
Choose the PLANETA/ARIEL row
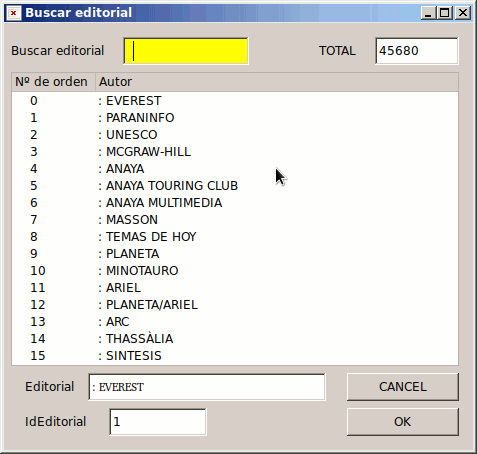[235, 305]
